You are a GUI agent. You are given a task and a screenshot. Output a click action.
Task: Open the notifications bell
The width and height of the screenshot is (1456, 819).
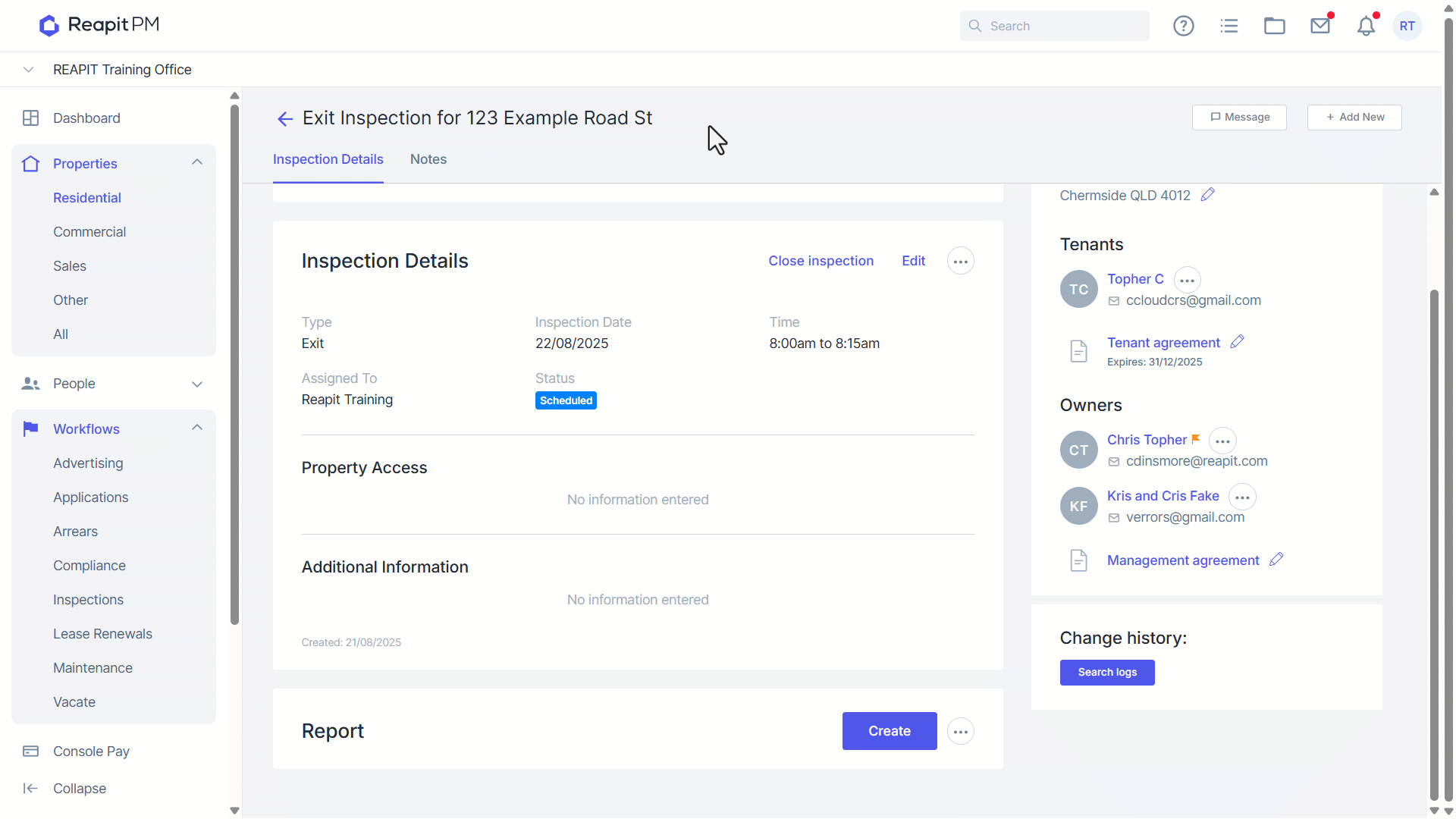coord(1366,26)
